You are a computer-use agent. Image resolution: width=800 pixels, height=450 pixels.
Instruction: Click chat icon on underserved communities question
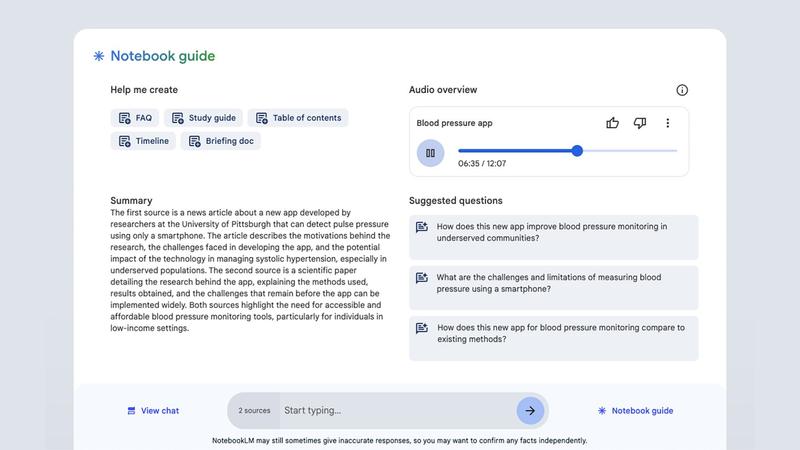coord(422,227)
